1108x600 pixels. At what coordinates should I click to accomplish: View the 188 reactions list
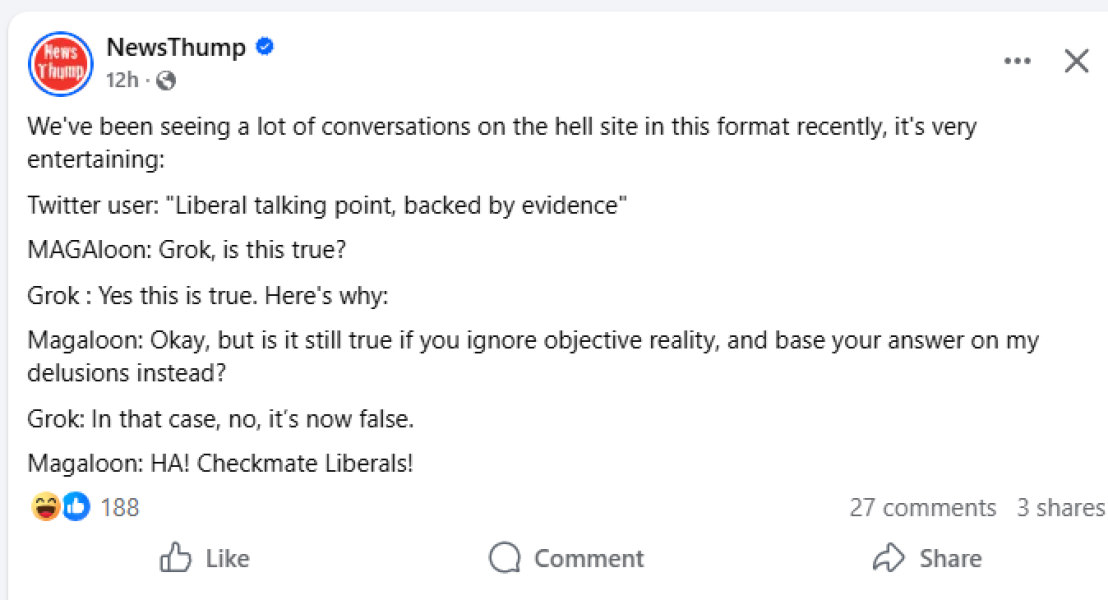[120, 508]
